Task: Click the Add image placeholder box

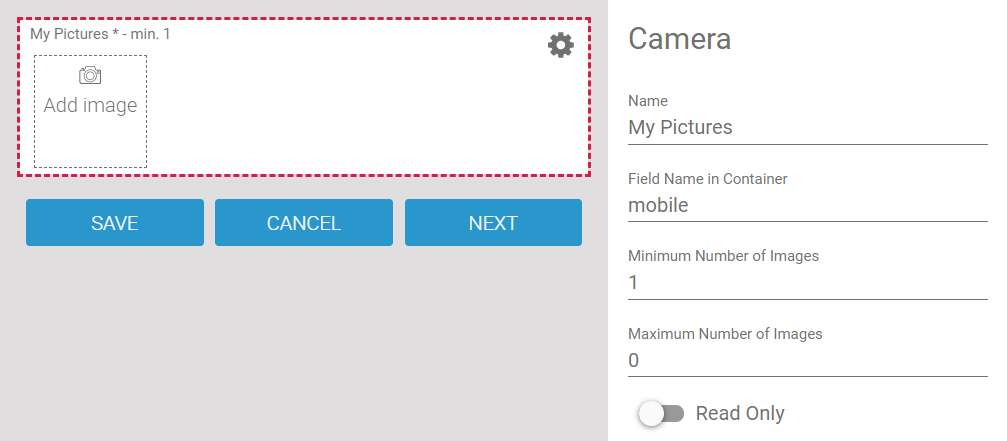Action: [x=90, y=140]
